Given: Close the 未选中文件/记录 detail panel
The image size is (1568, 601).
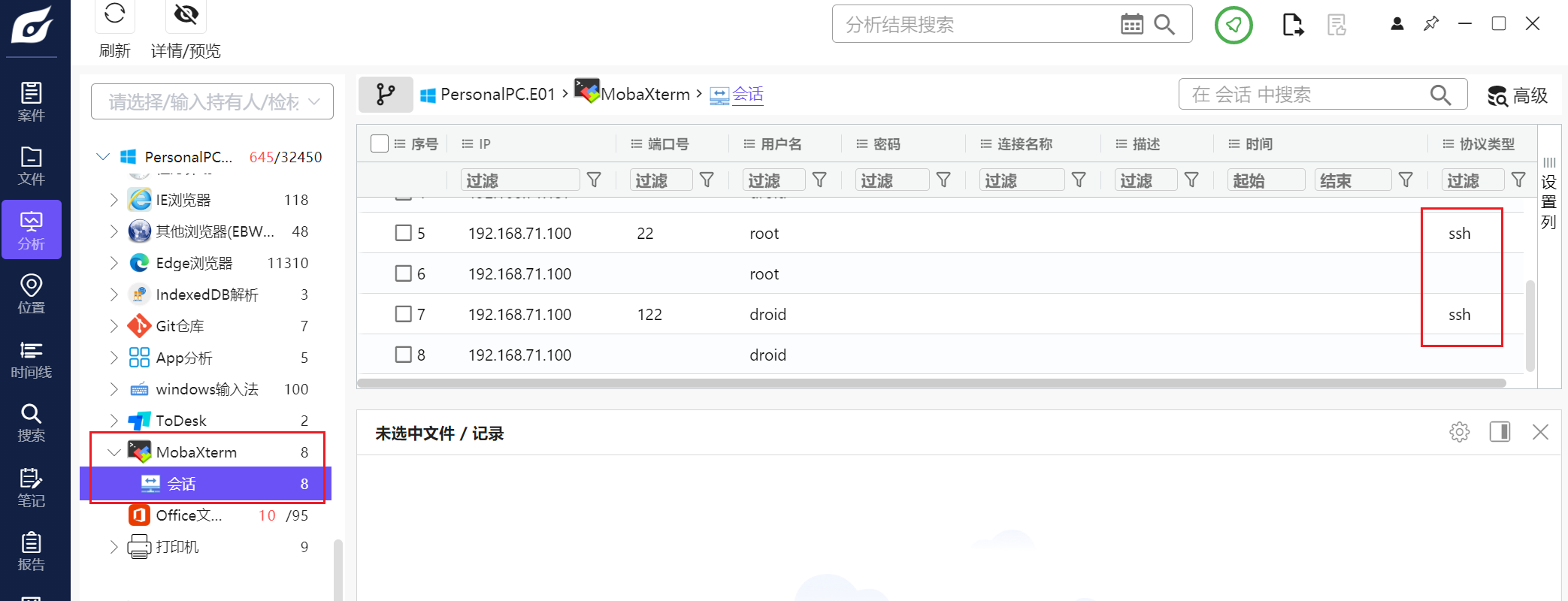Looking at the screenshot, I should [1540, 432].
